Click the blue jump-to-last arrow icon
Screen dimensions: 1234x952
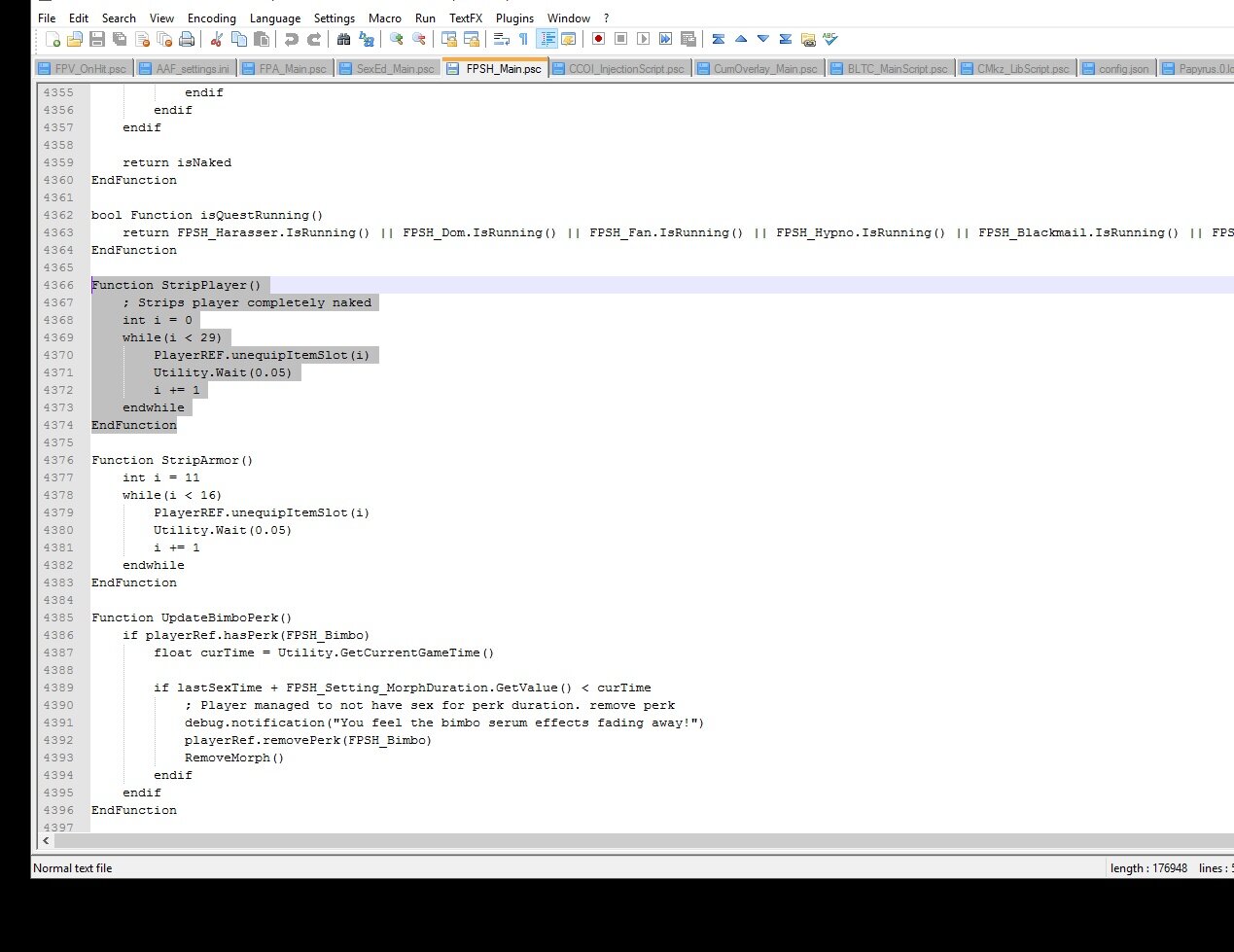coord(785,39)
